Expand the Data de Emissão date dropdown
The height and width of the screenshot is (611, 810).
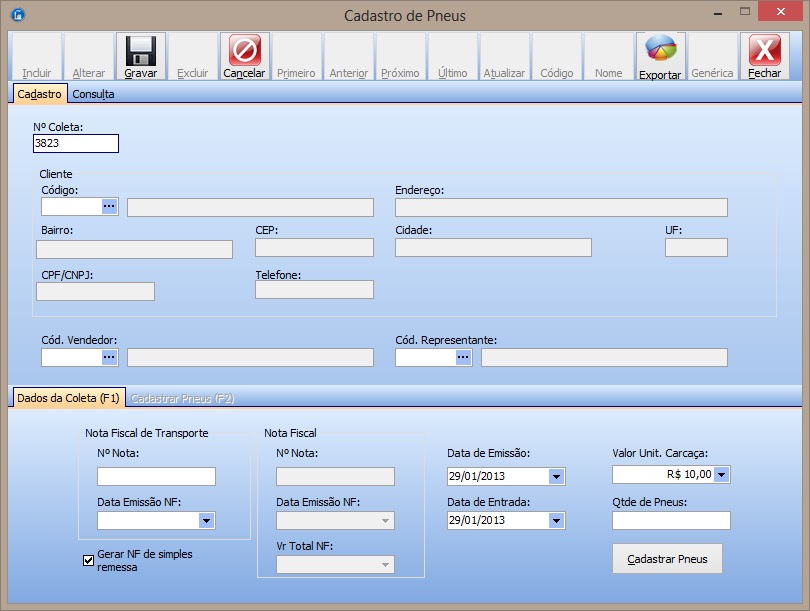click(x=556, y=476)
